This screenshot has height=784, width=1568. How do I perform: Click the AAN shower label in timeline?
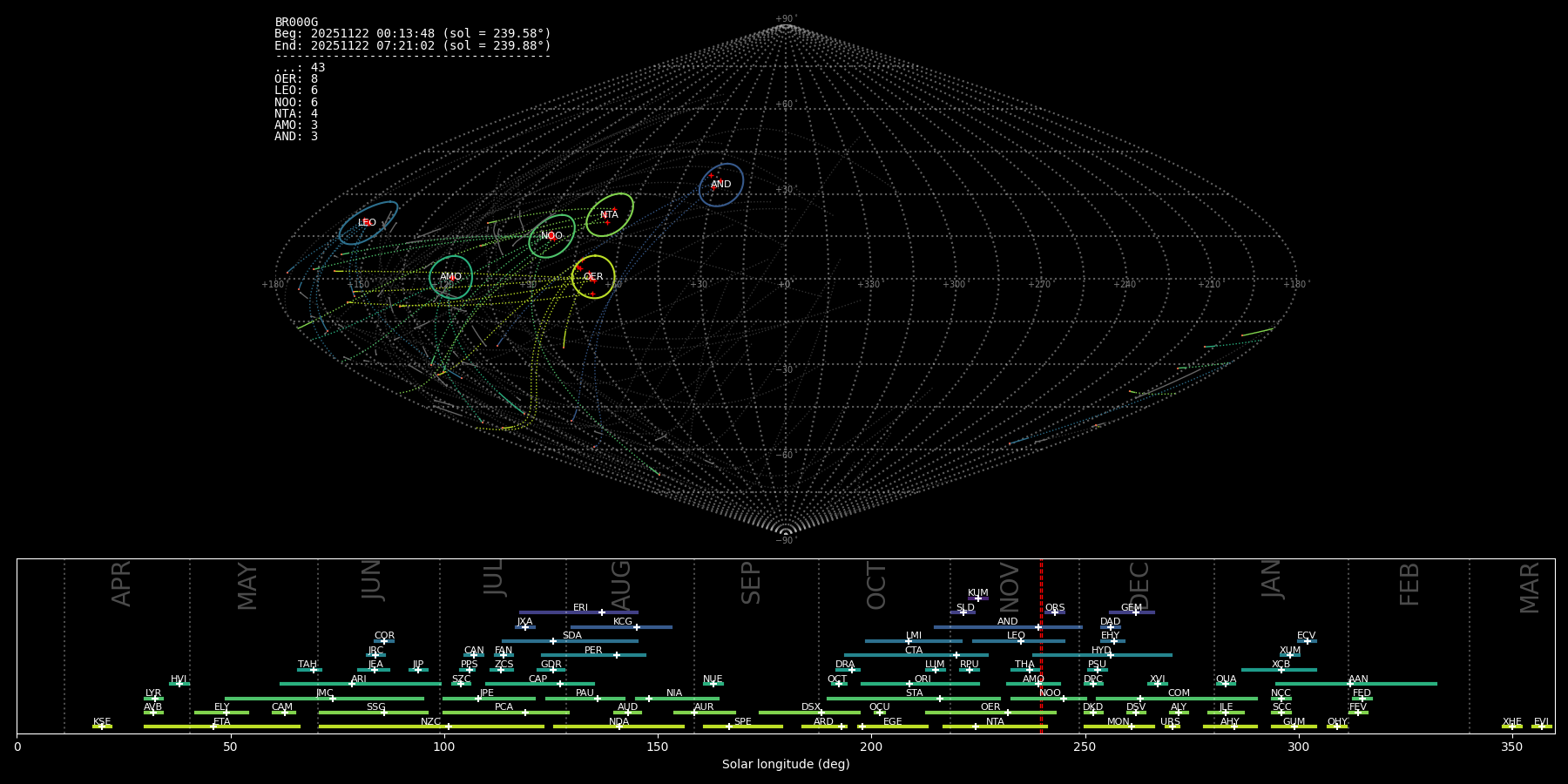click(1358, 679)
